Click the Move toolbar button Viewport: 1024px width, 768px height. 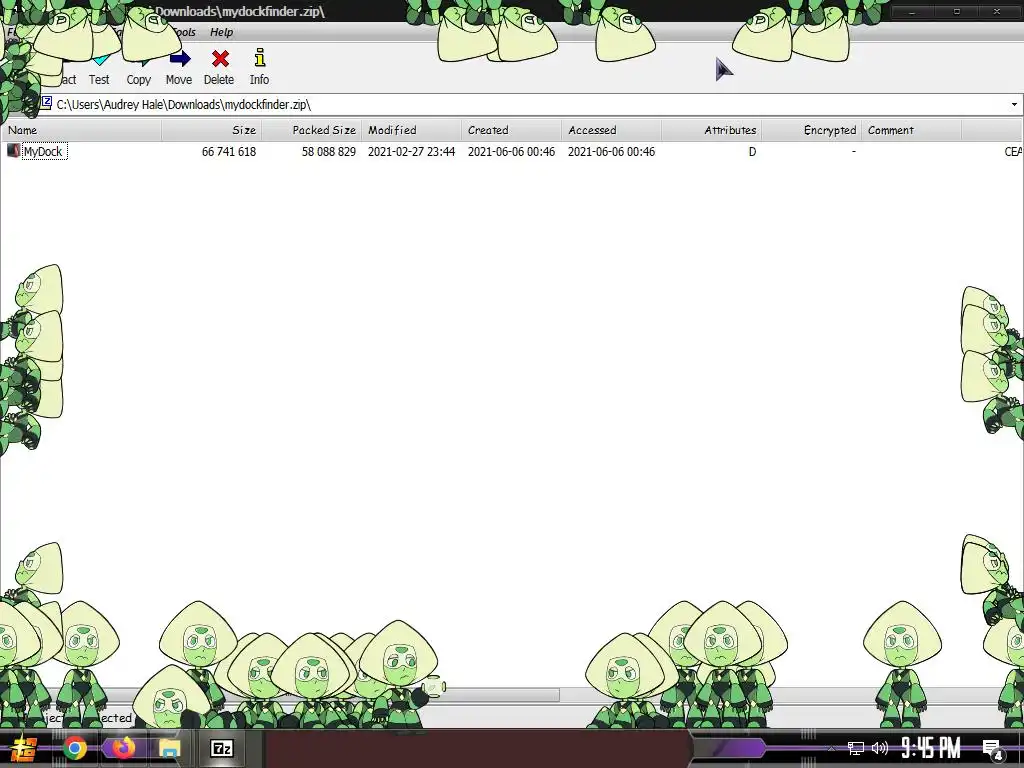tap(178, 67)
